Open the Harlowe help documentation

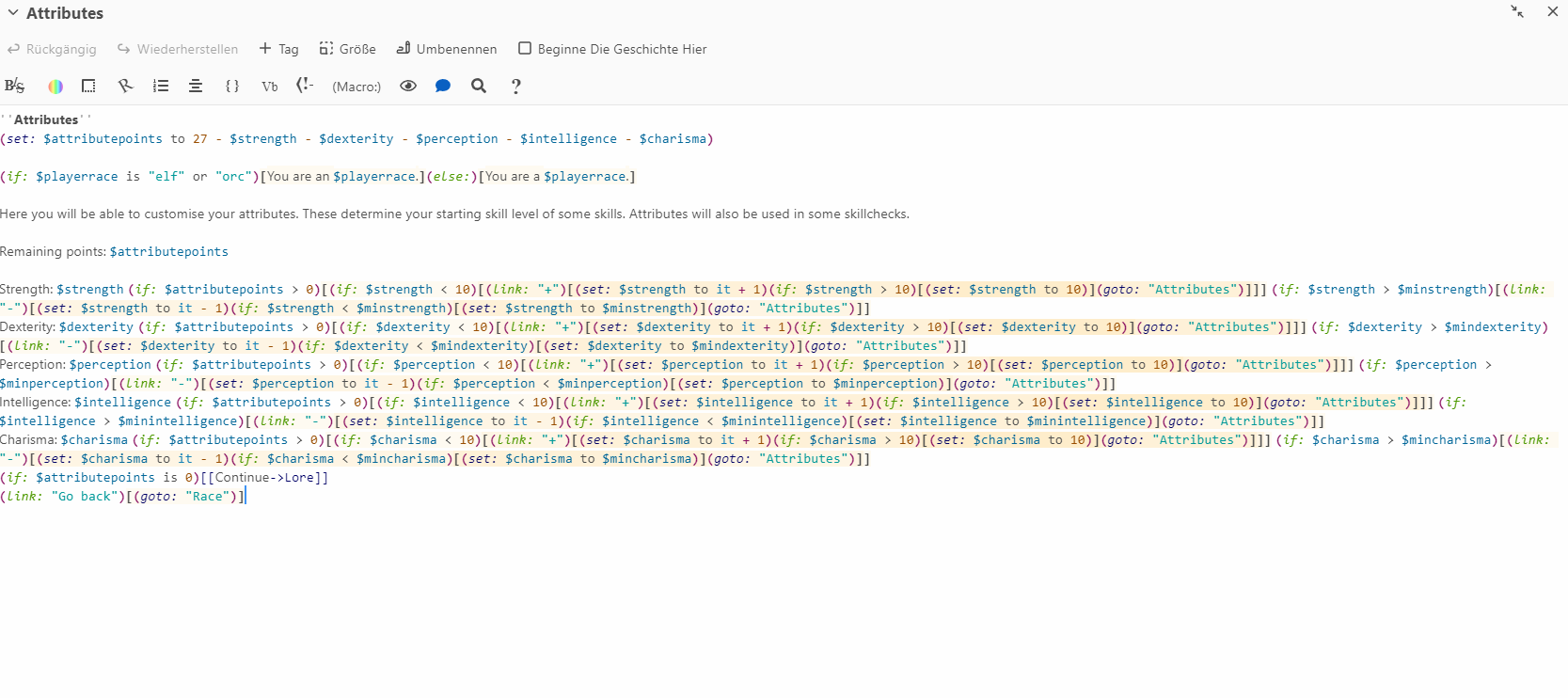pos(516,87)
